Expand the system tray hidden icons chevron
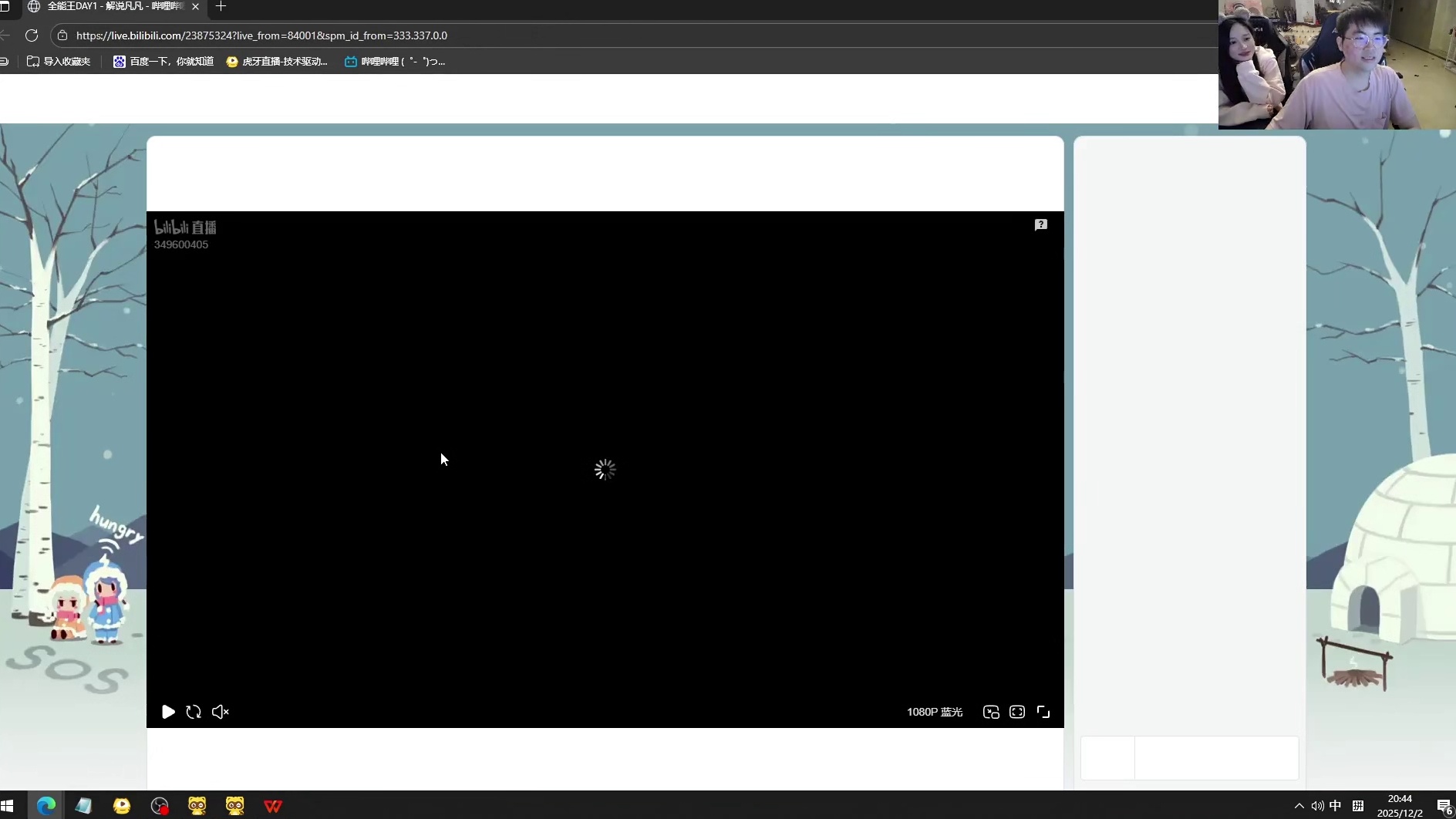This screenshot has height=819, width=1456. coord(1299,806)
